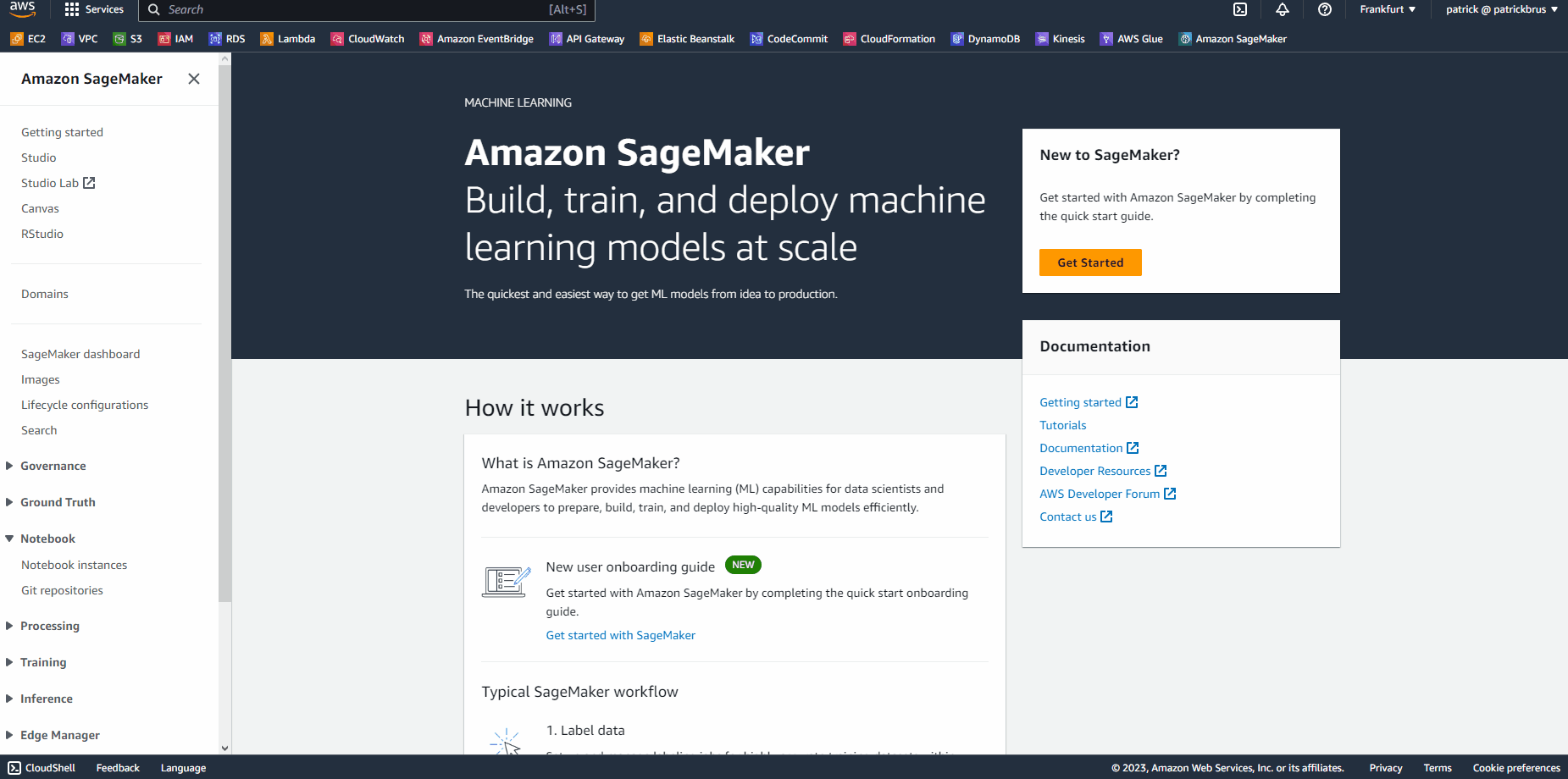Open the Get started with SageMaker link
Screen dimensions: 1568x779
point(620,635)
